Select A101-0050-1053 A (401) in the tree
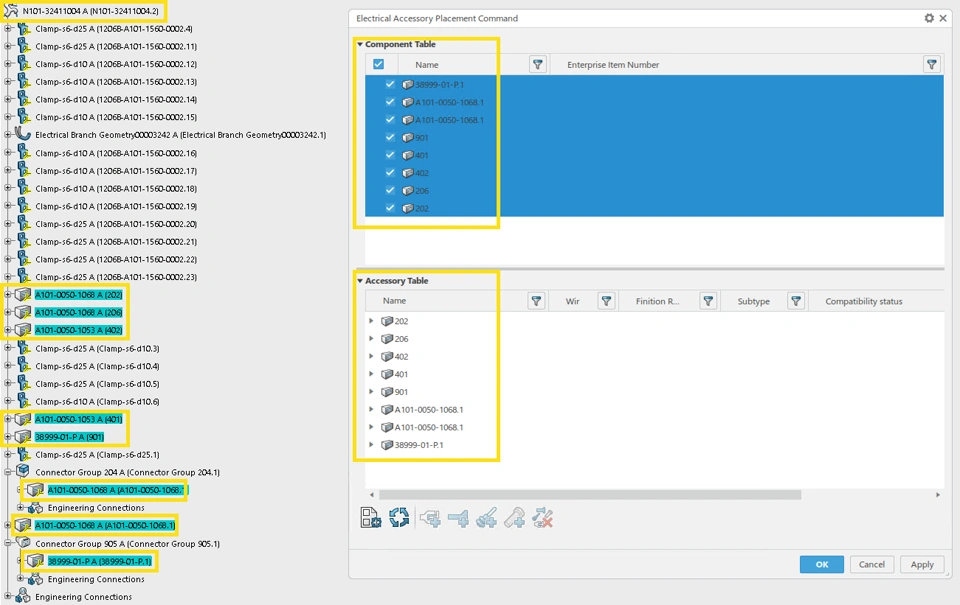 click(78, 419)
